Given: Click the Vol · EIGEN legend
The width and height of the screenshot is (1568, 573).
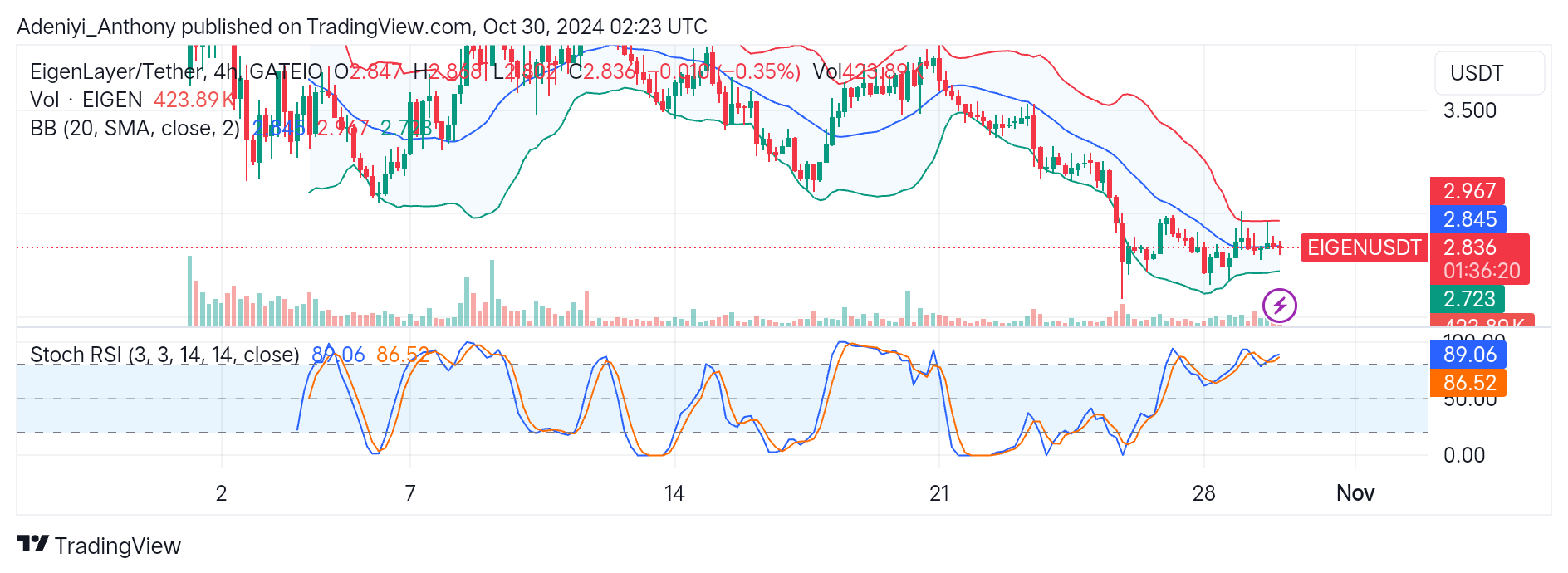Looking at the screenshot, I should click(86, 100).
